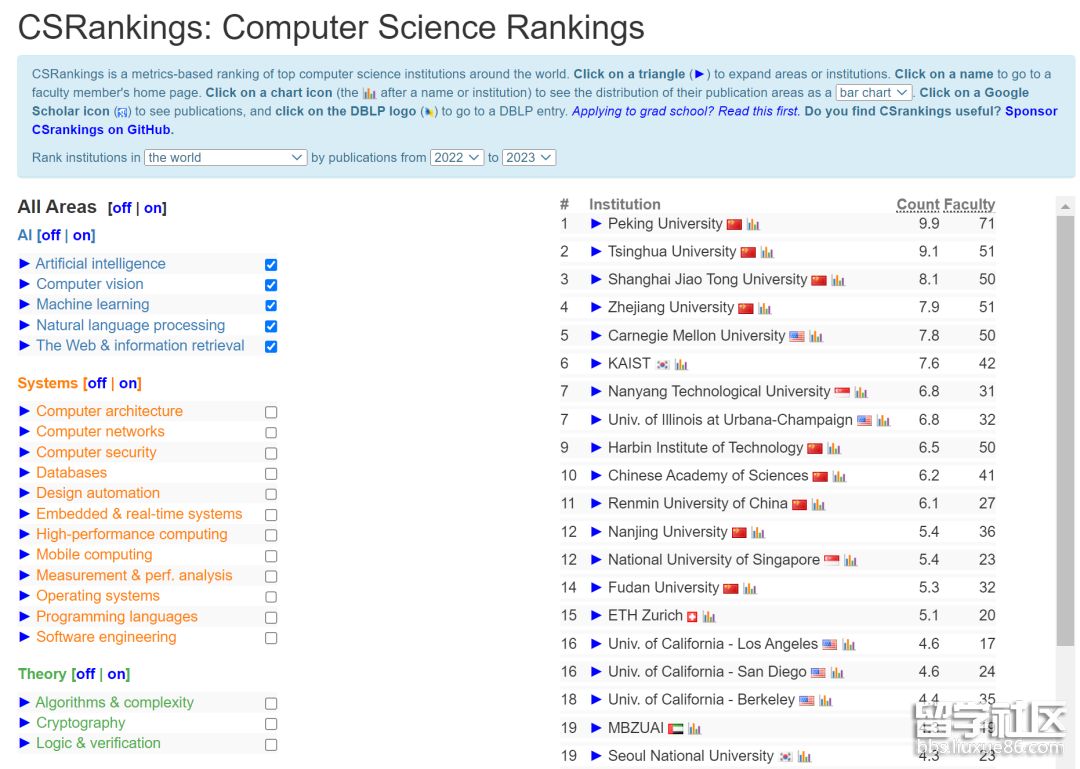The width and height of the screenshot is (1080, 769).
Task: Open the end year 2023 dropdown
Action: coord(529,158)
